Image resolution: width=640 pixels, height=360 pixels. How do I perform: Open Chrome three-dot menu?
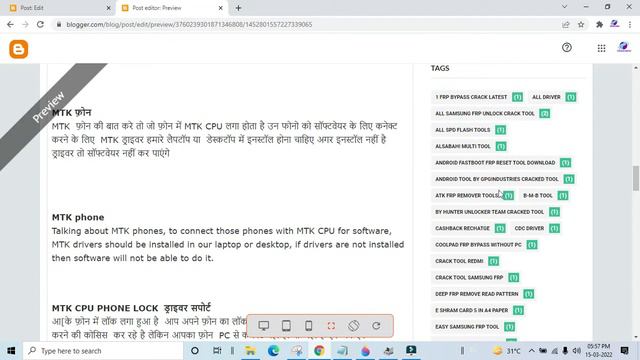pos(630,25)
